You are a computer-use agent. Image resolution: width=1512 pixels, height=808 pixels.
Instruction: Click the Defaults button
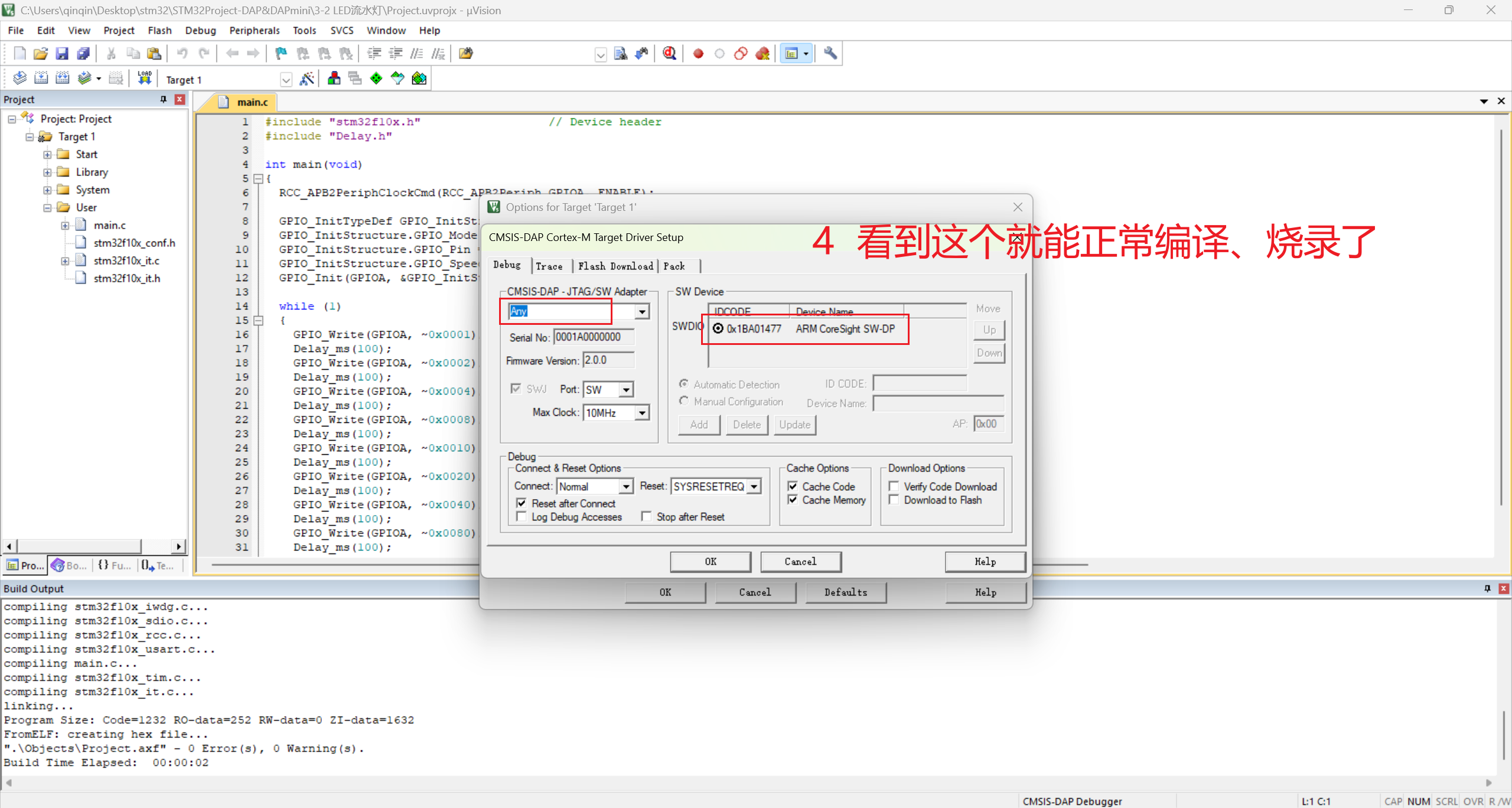pos(845,592)
